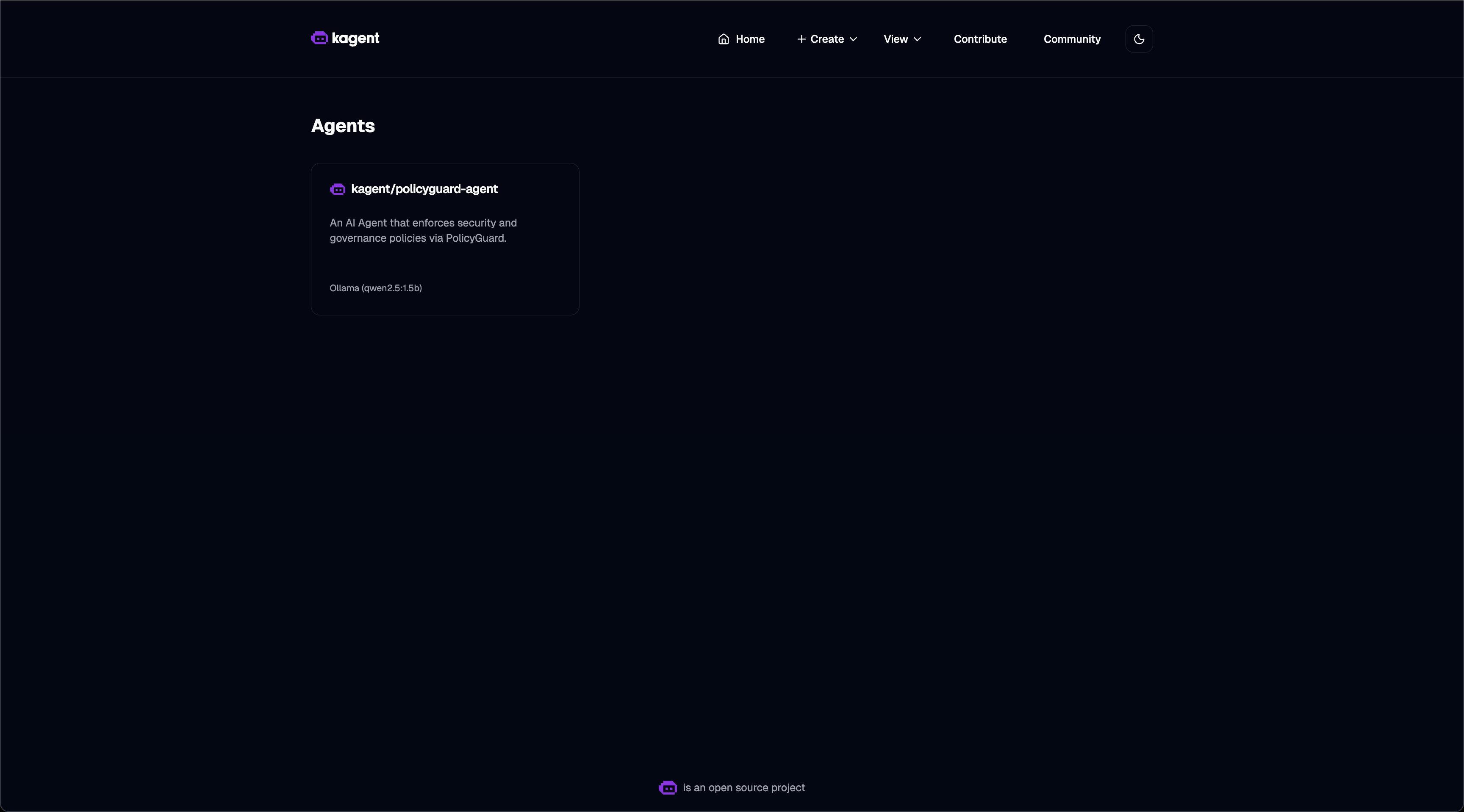Open the View menu label
Screen dimensions: 1464x812
[x=896, y=39]
